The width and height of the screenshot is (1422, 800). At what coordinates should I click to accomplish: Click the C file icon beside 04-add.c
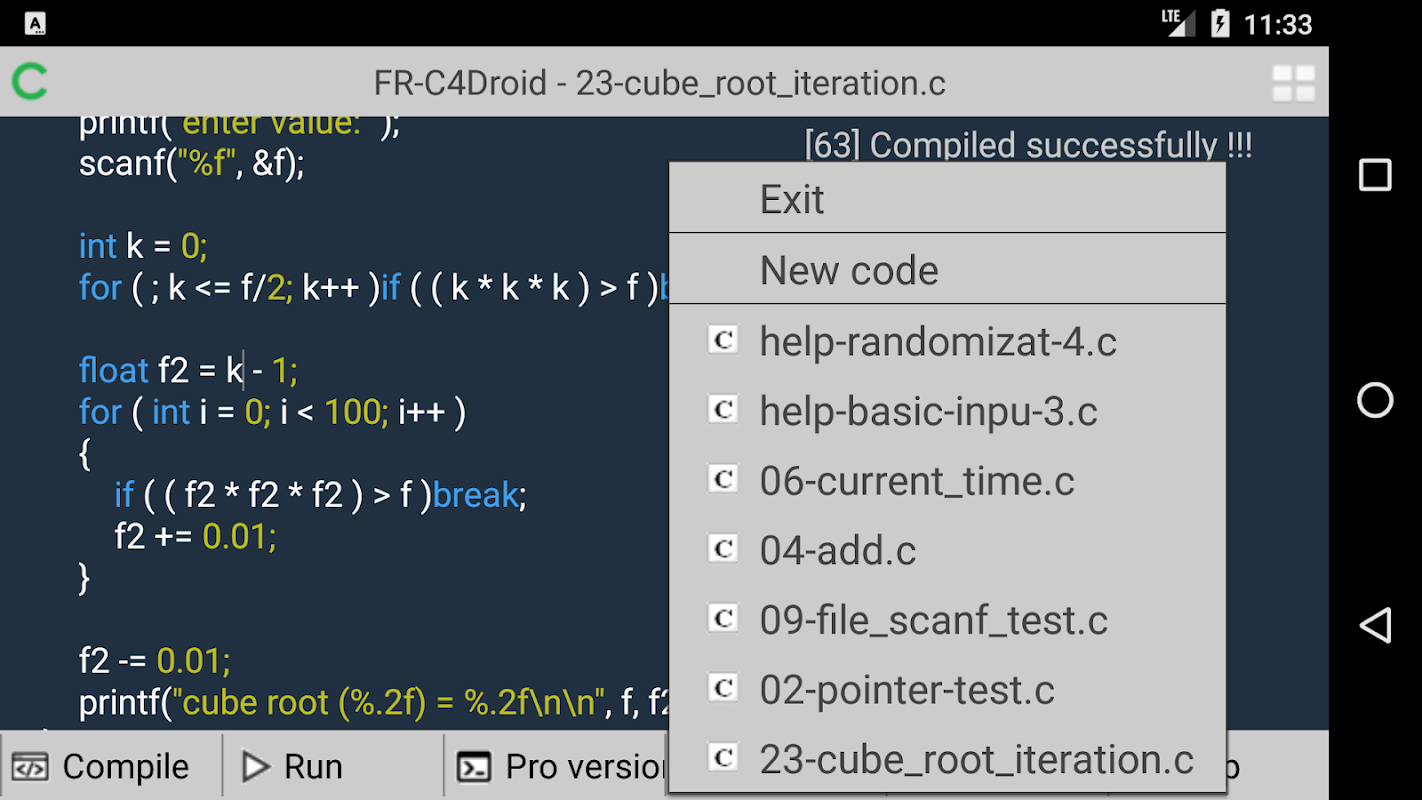click(x=723, y=549)
